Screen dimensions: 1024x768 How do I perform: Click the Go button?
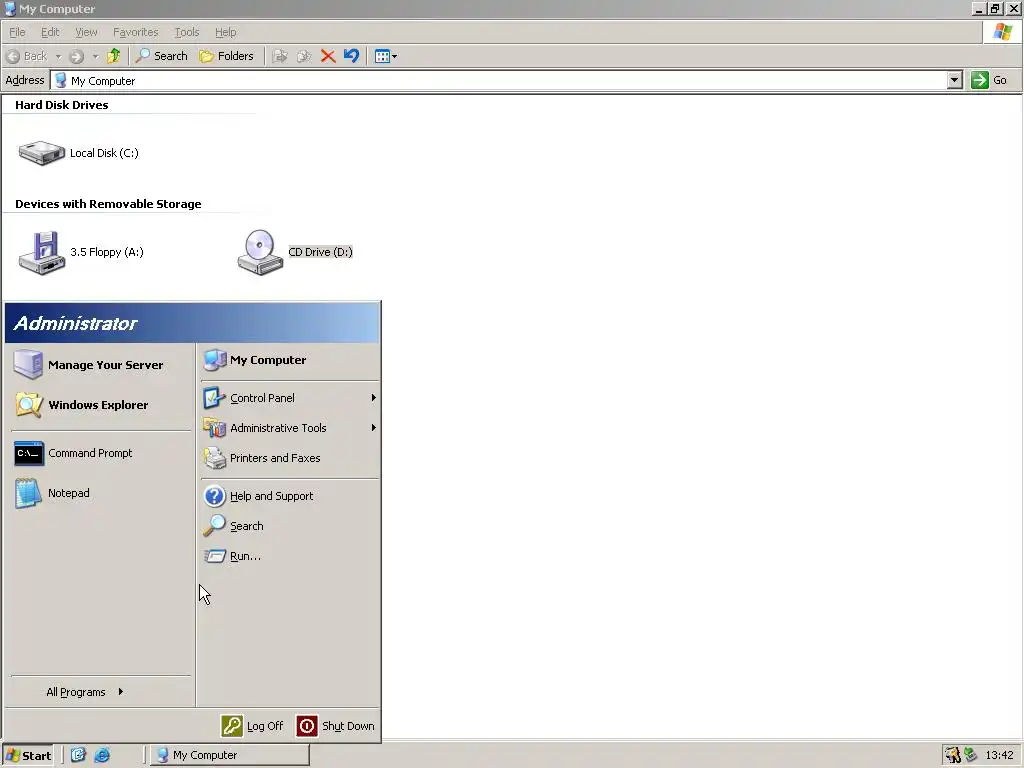(989, 80)
